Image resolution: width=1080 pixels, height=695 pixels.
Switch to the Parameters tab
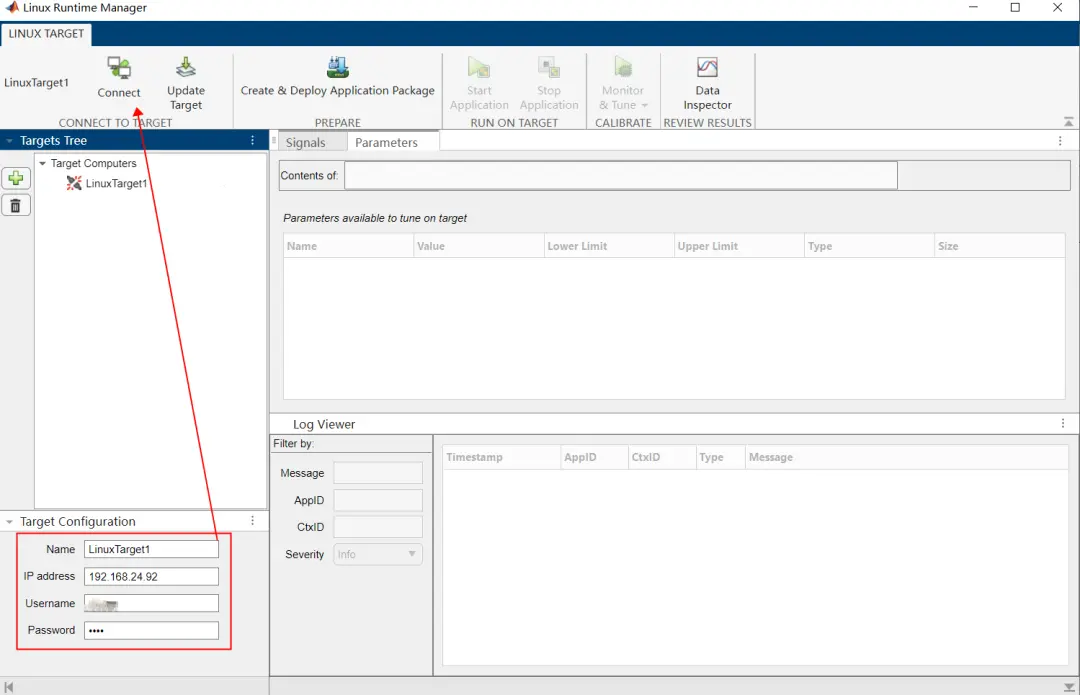386,142
